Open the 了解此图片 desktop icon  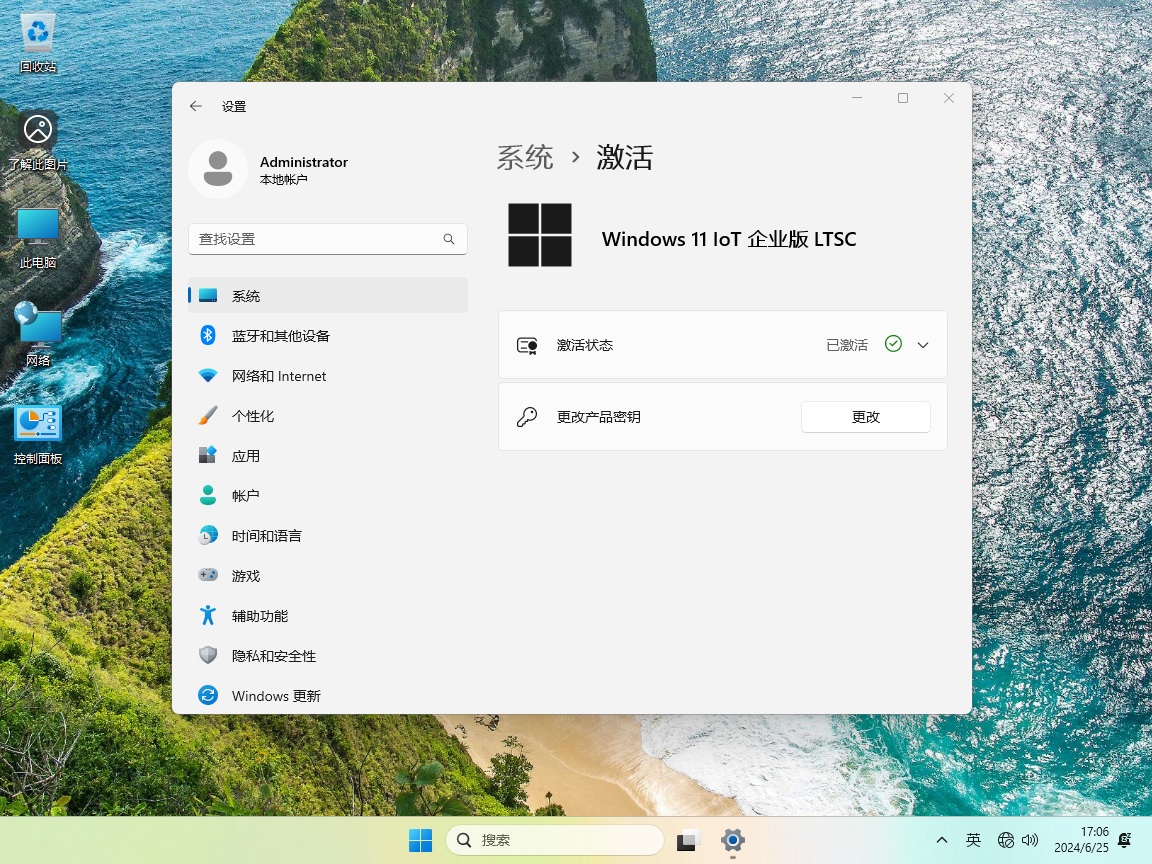[x=37, y=141]
